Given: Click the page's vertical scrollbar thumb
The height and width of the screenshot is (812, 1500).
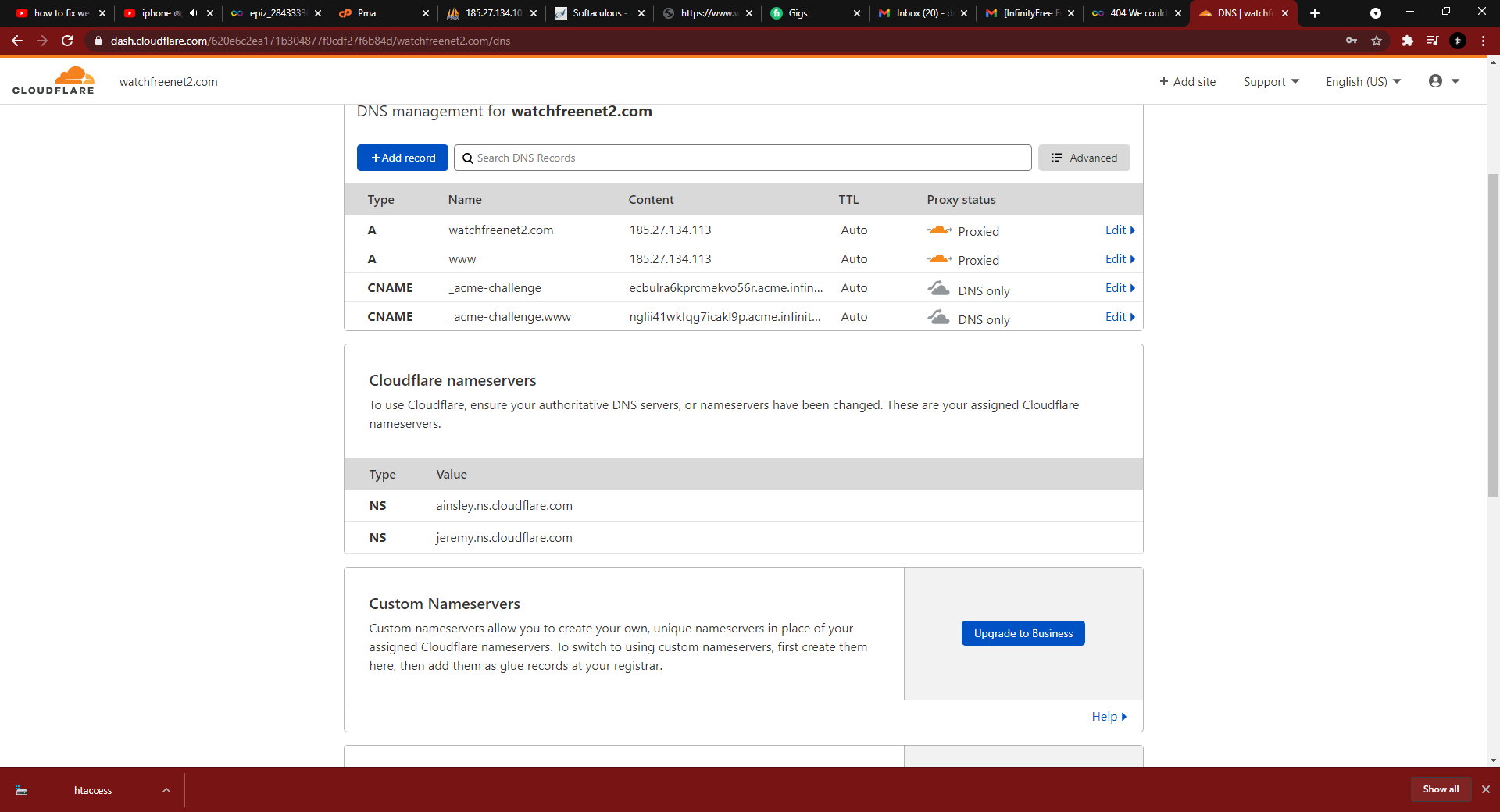Looking at the screenshot, I should pyautogui.click(x=1493, y=336).
